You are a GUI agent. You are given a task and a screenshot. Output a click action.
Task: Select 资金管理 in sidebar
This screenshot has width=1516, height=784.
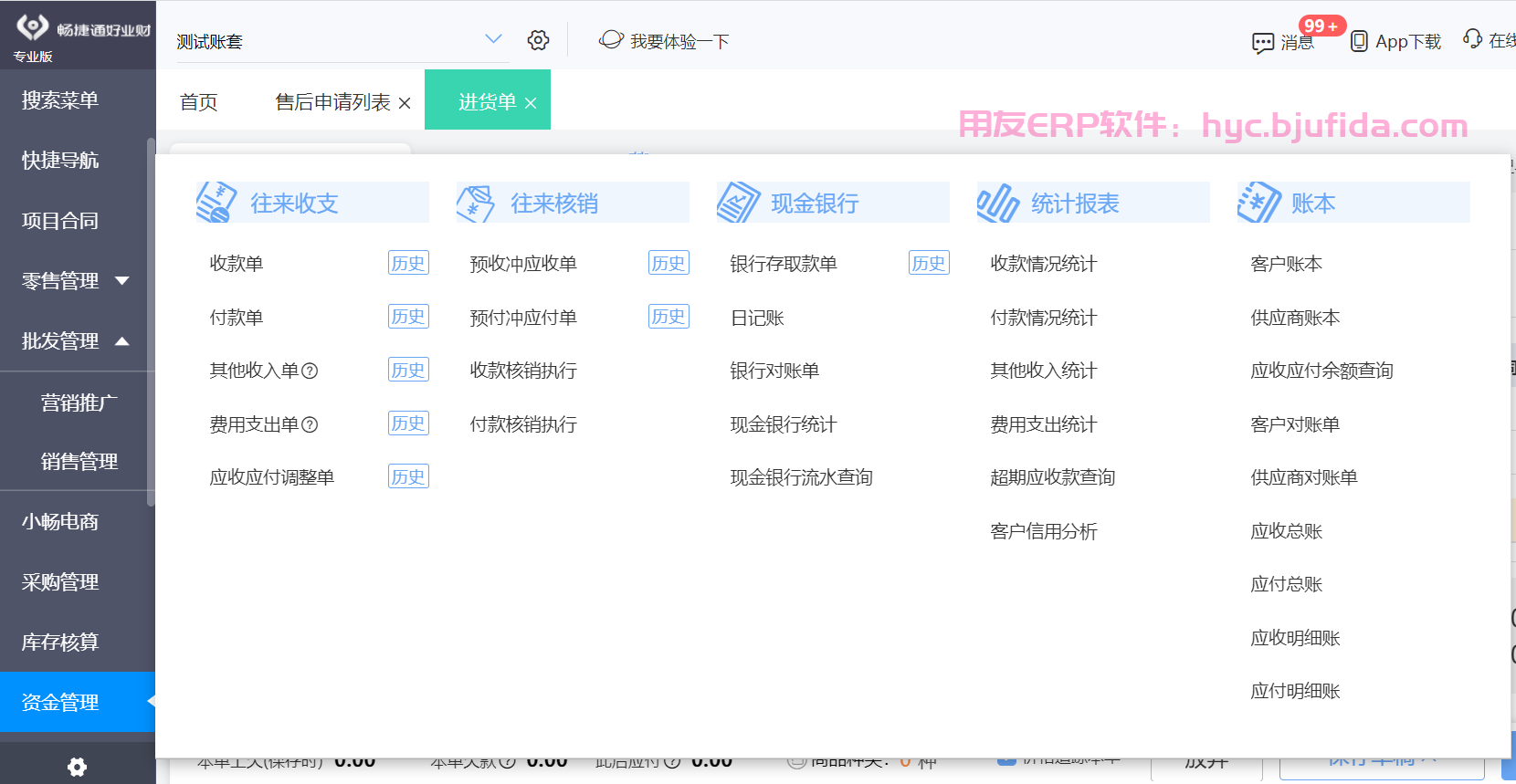click(78, 702)
